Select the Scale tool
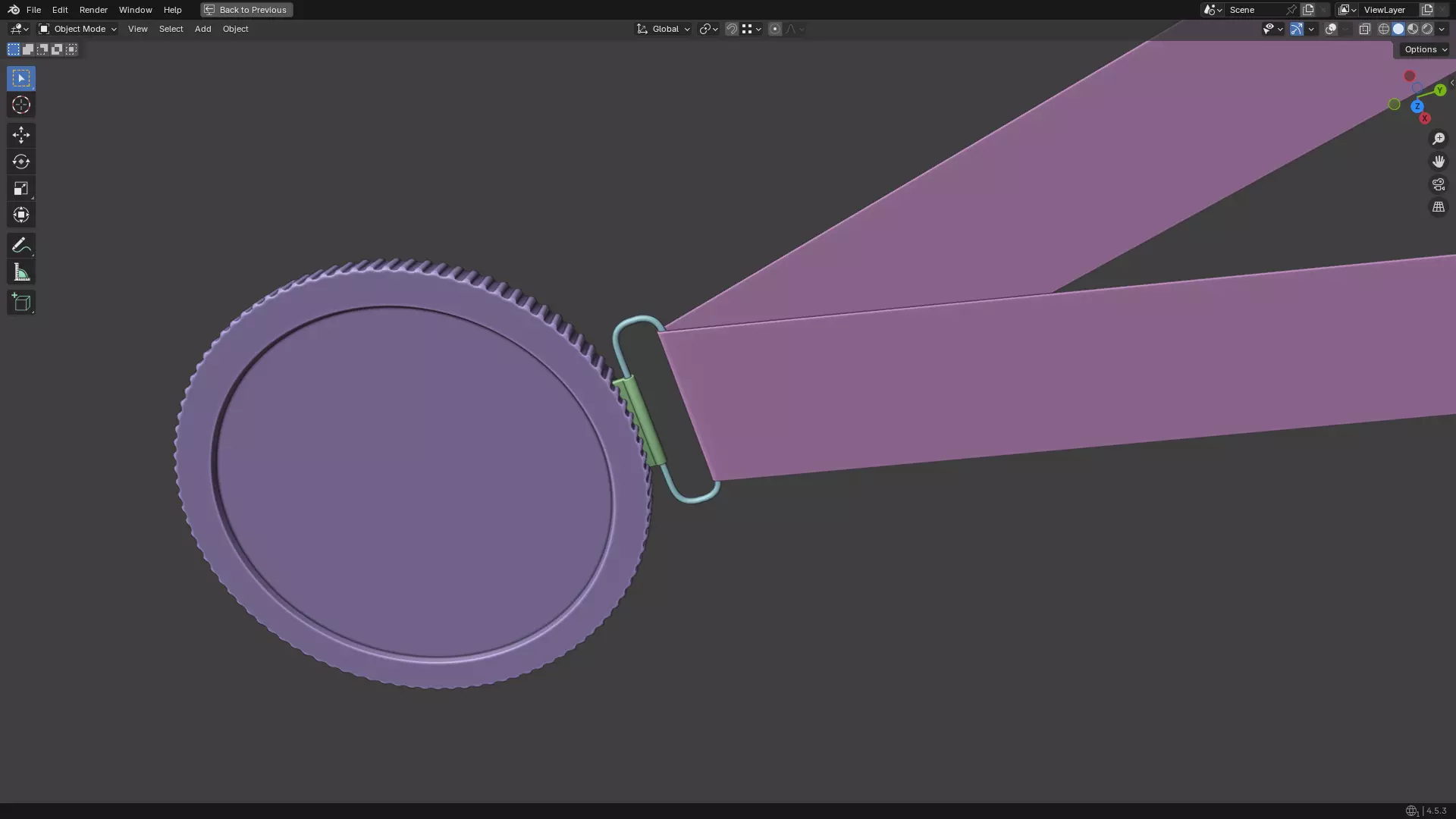 click(20, 188)
